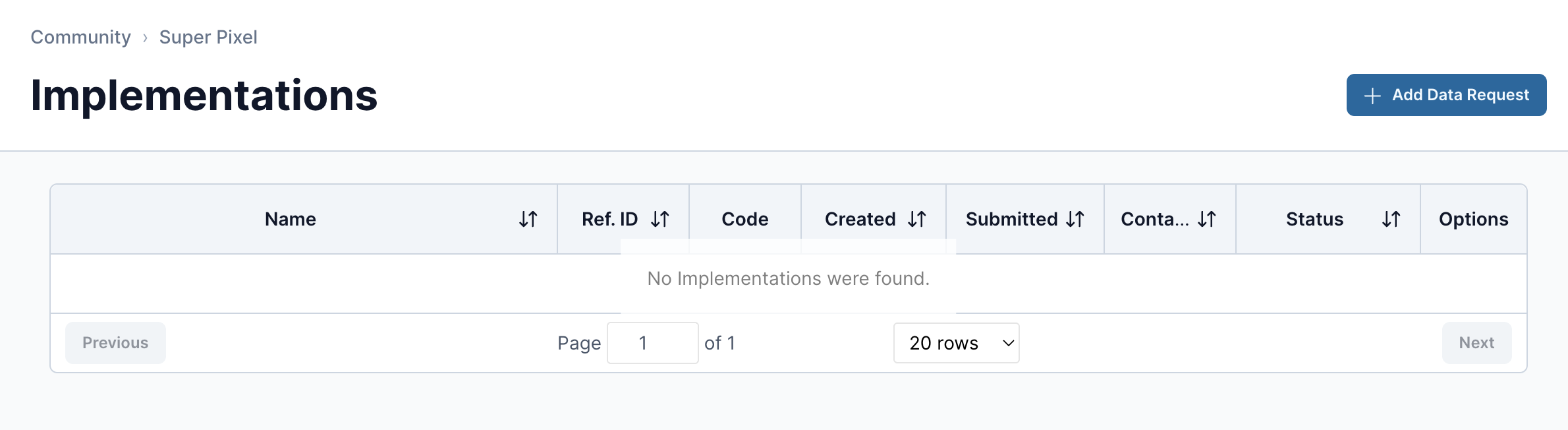The width and height of the screenshot is (1568, 430).
Task: Click the Options column header
Action: [1473, 219]
